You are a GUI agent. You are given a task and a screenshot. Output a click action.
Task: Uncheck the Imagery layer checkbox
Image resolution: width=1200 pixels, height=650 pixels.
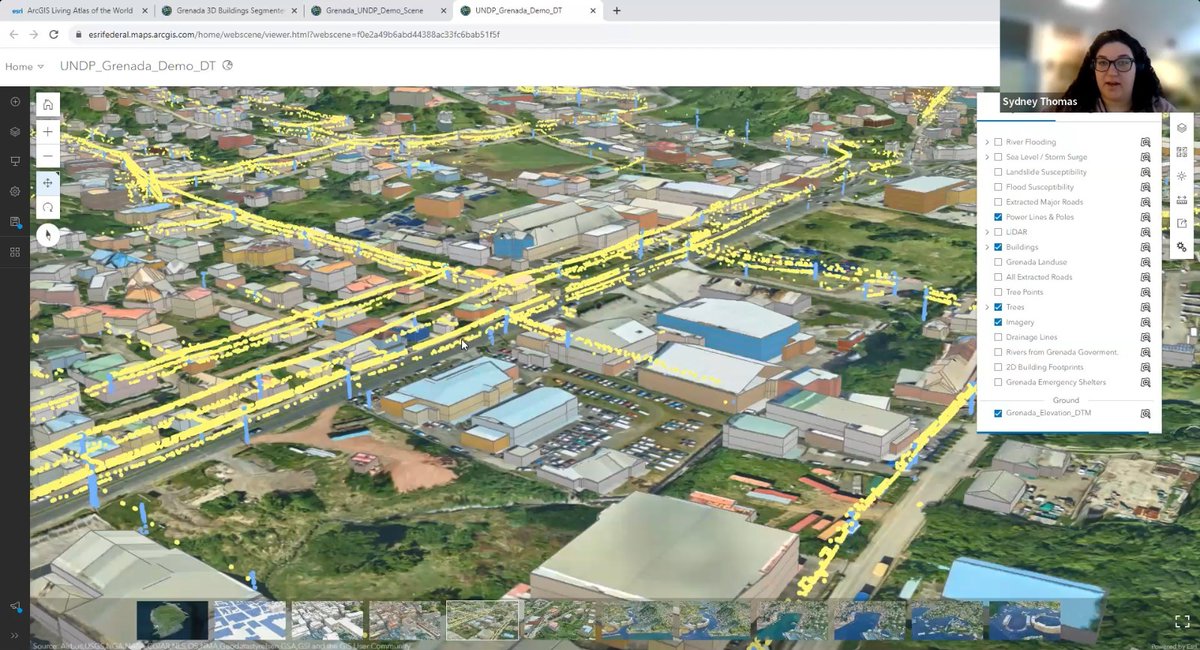998,322
